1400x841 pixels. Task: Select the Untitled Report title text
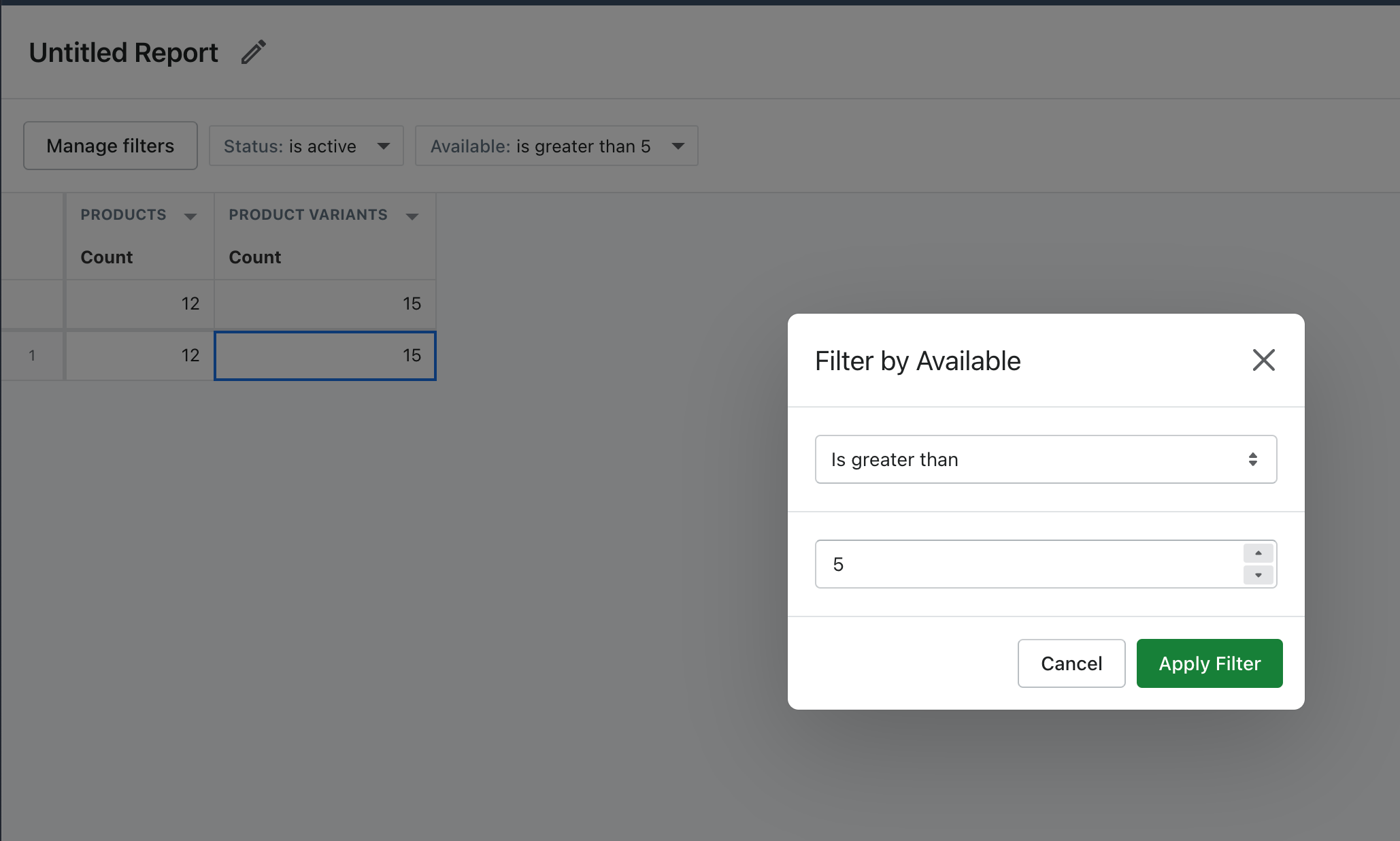click(124, 52)
